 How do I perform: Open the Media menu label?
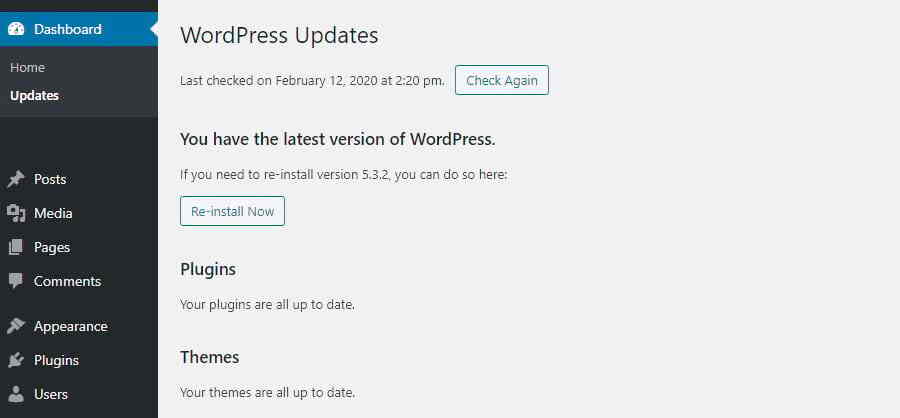[53, 213]
